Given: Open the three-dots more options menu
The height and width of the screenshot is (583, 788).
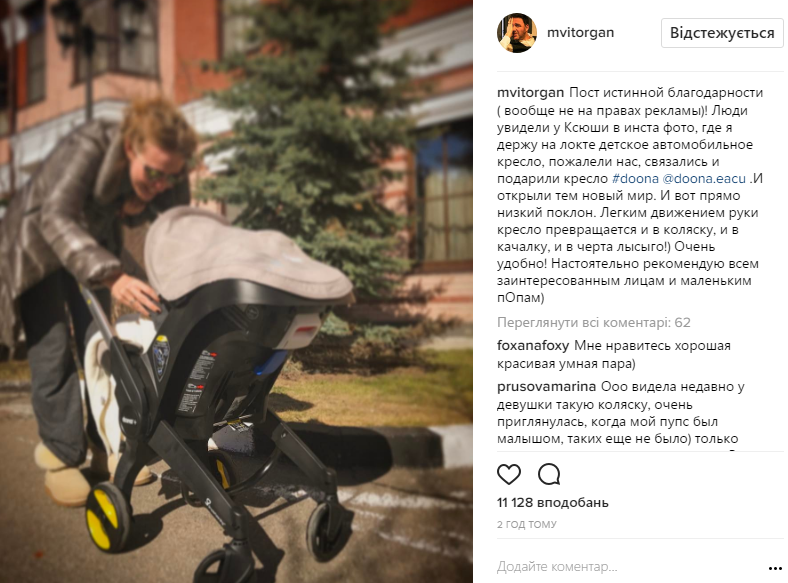Looking at the screenshot, I should (775, 568).
